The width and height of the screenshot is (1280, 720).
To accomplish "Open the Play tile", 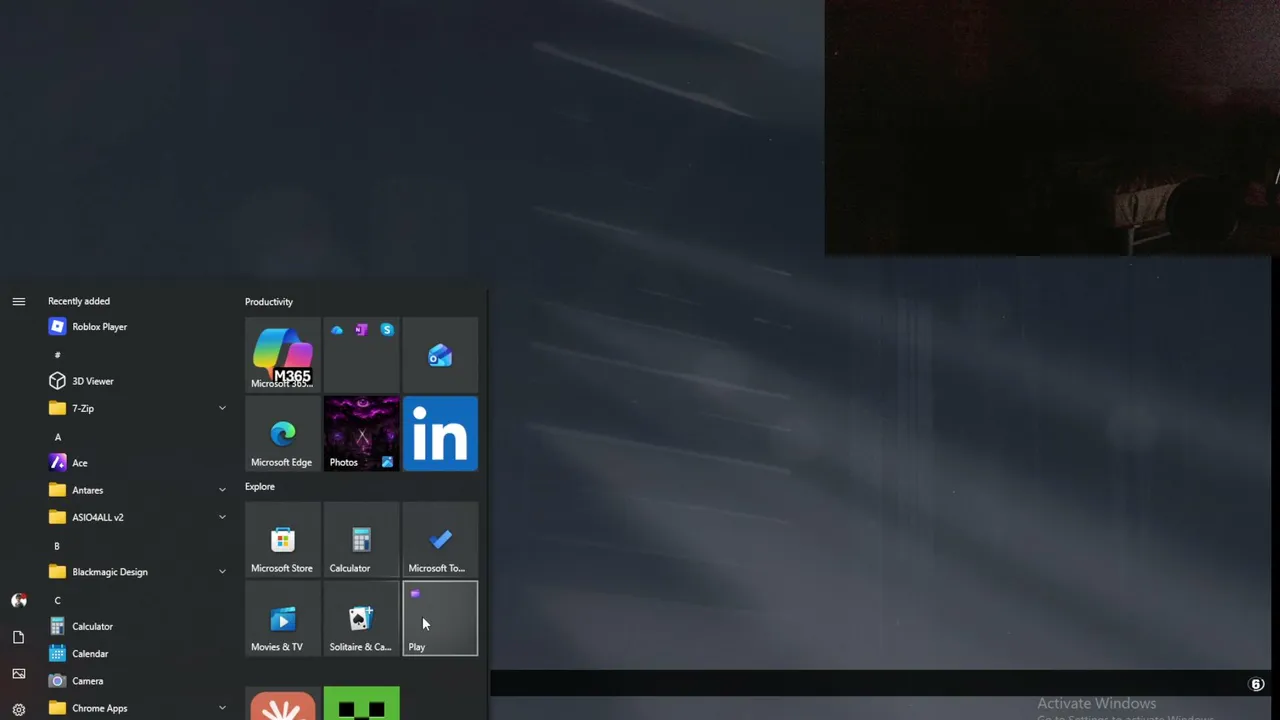I will click(440, 619).
